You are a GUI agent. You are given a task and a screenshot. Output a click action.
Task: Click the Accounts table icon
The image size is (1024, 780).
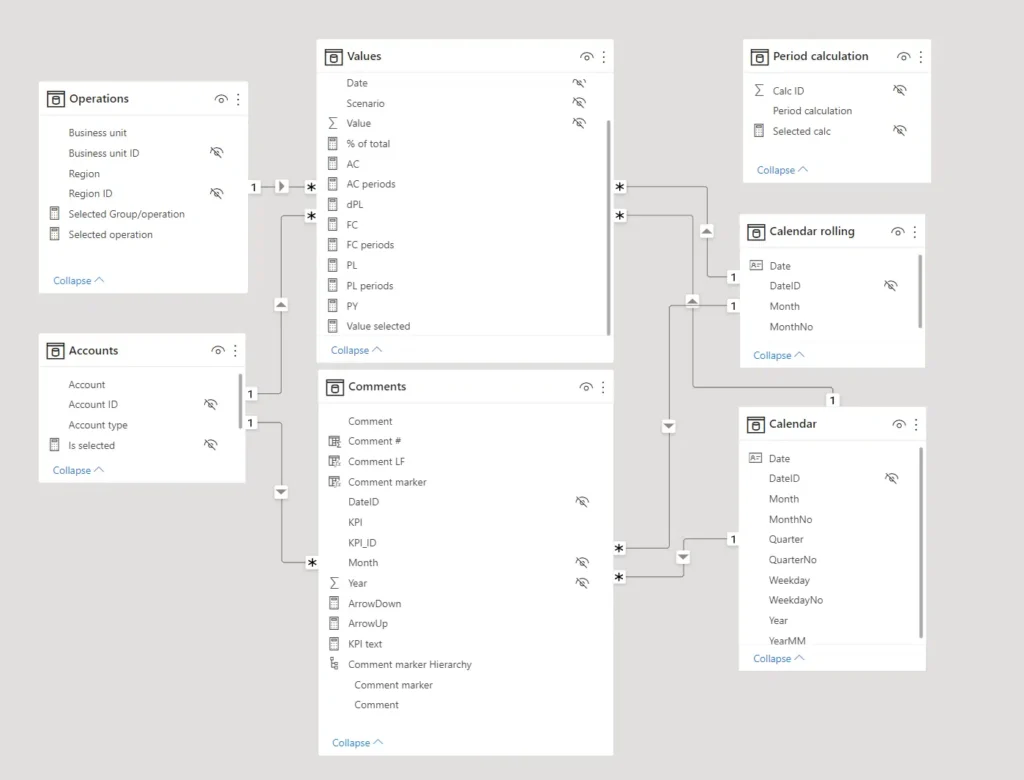56,351
